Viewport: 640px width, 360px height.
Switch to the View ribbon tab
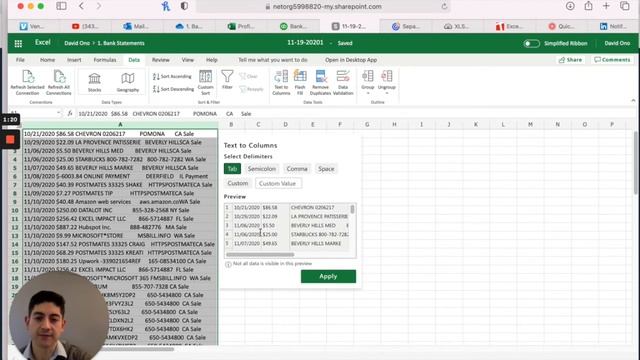pos(188,60)
